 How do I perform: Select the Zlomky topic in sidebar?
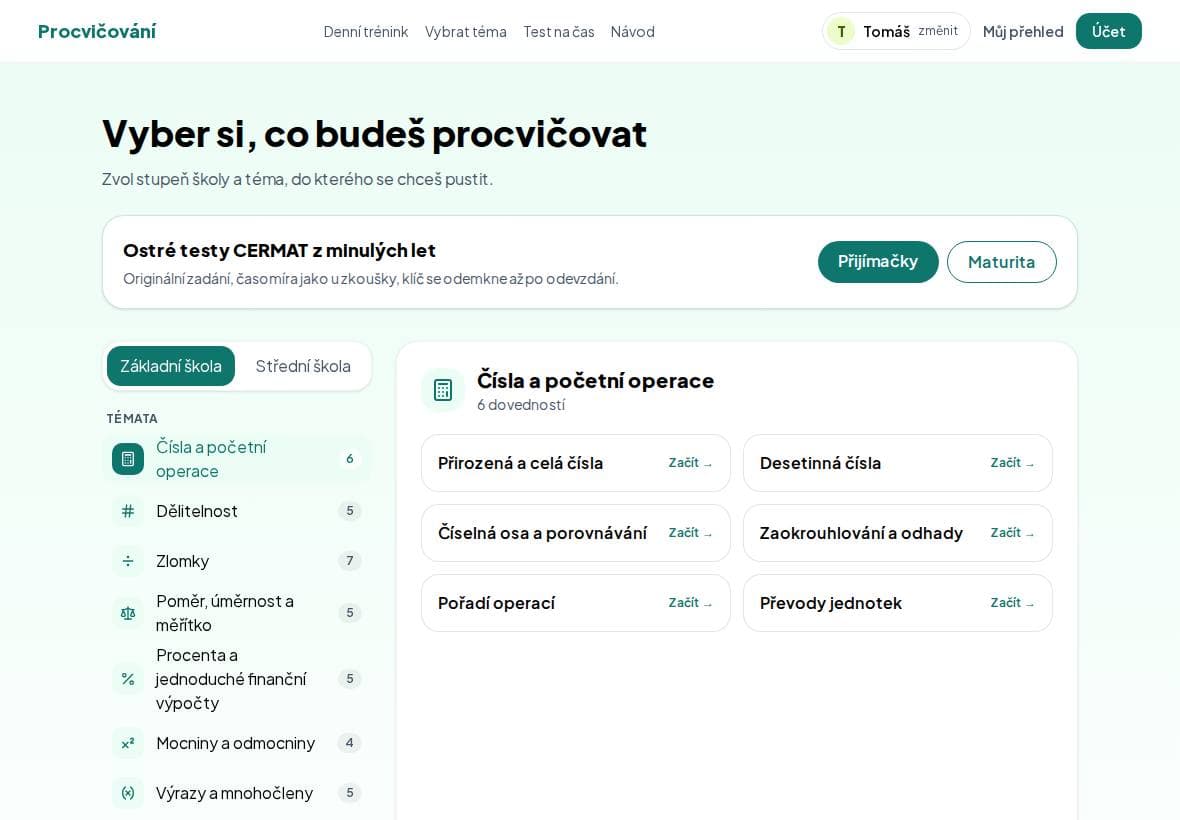(237, 561)
